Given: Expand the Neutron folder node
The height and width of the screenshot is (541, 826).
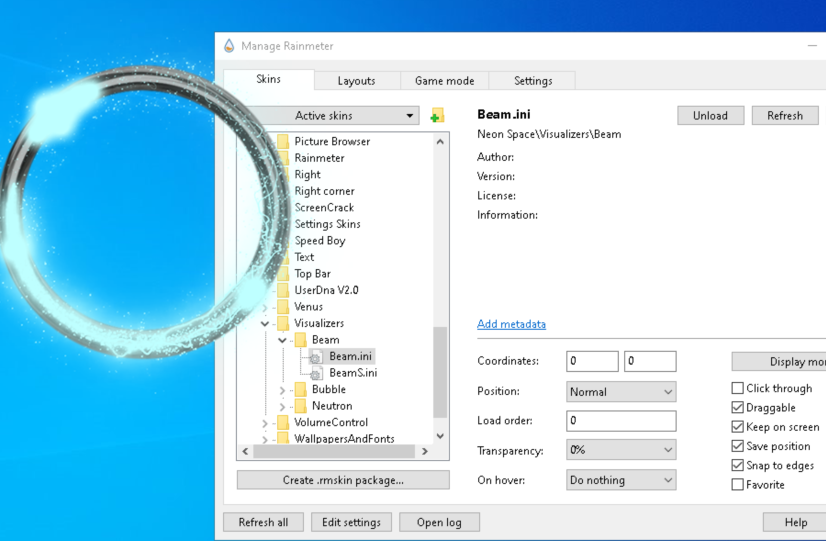Looking at the screenshot, I should coord(282,406).
